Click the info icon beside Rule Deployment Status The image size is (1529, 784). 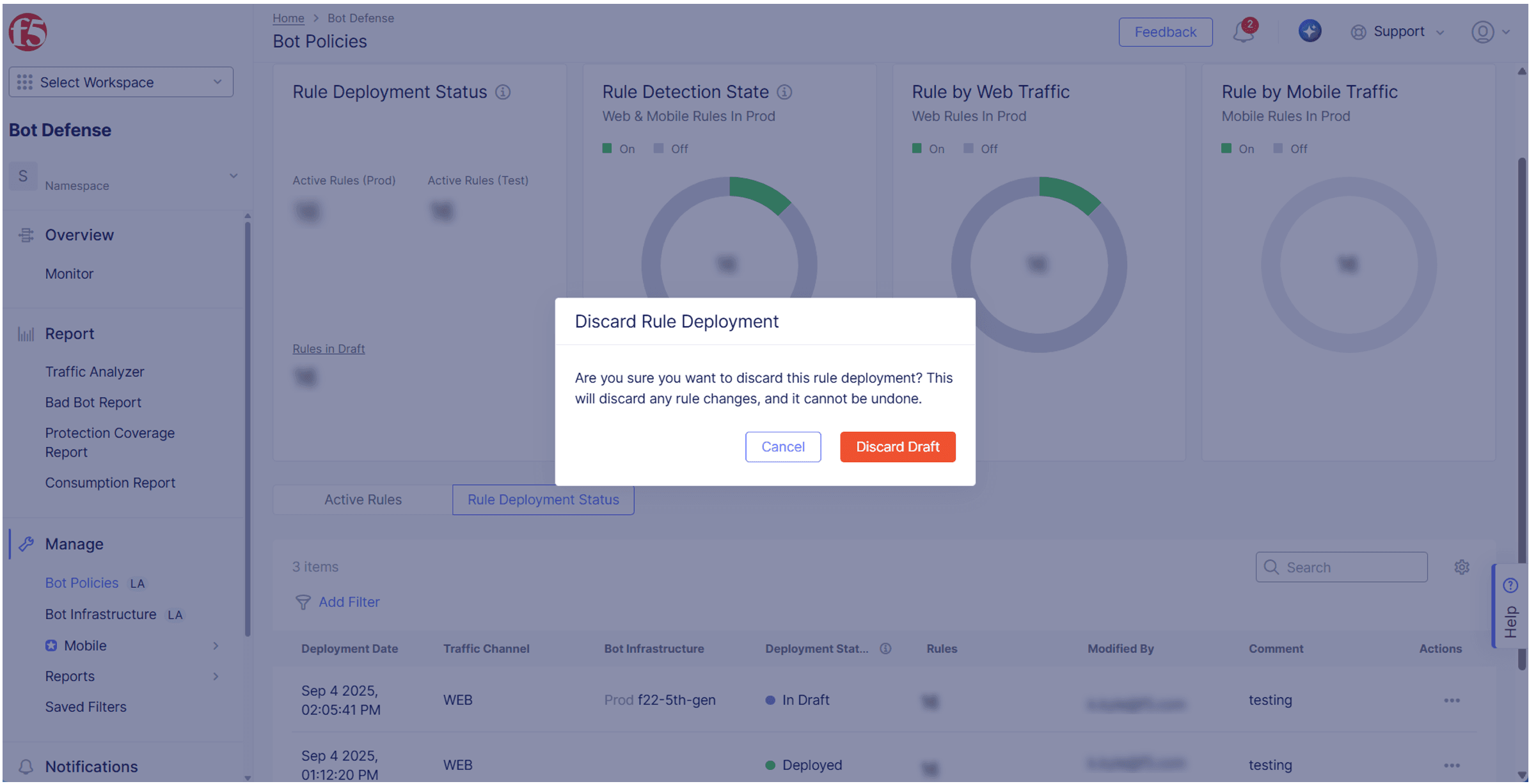tap(503, 92)
